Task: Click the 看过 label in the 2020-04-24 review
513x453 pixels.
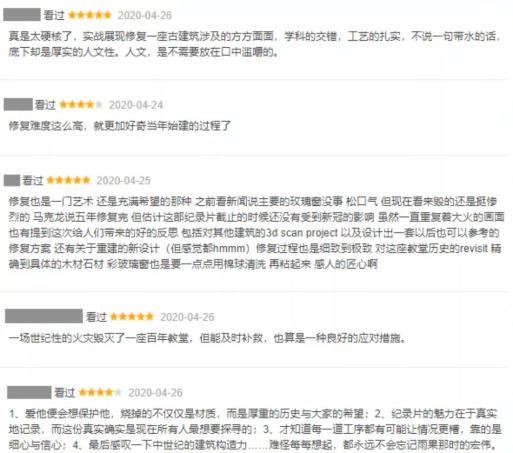Action: click(45, 105)
